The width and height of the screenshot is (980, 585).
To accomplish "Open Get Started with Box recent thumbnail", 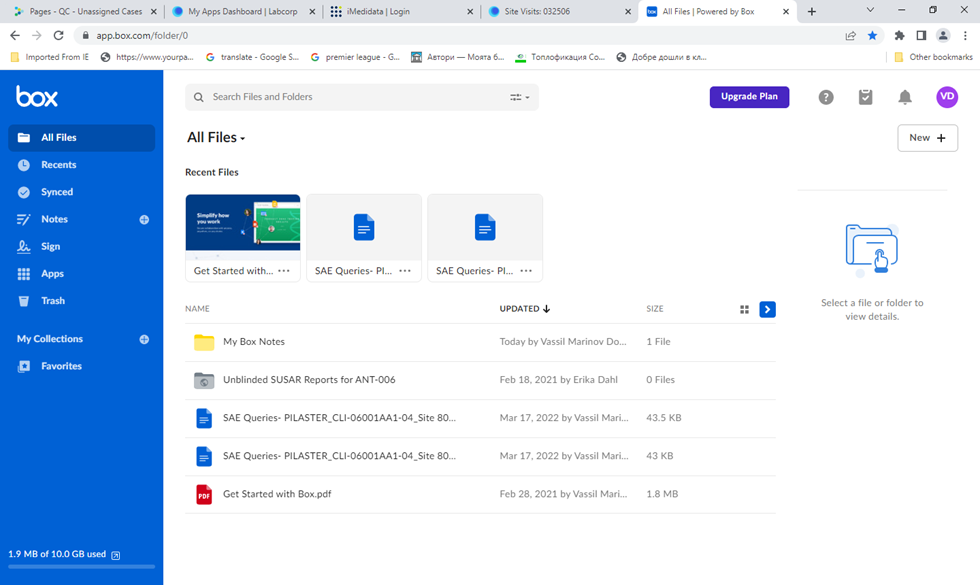I will pyautogui.click(x=242, y=228).
